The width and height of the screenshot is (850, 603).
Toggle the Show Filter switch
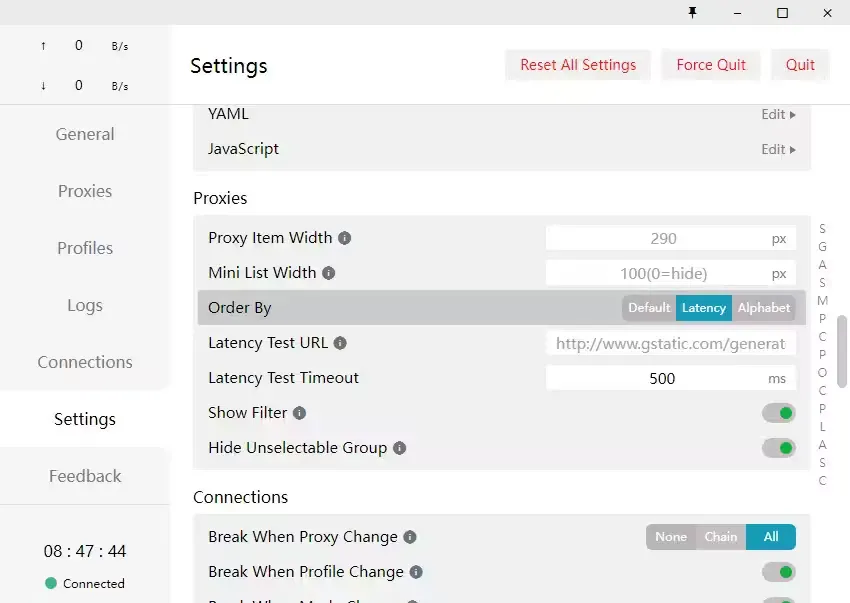[778, 413]
